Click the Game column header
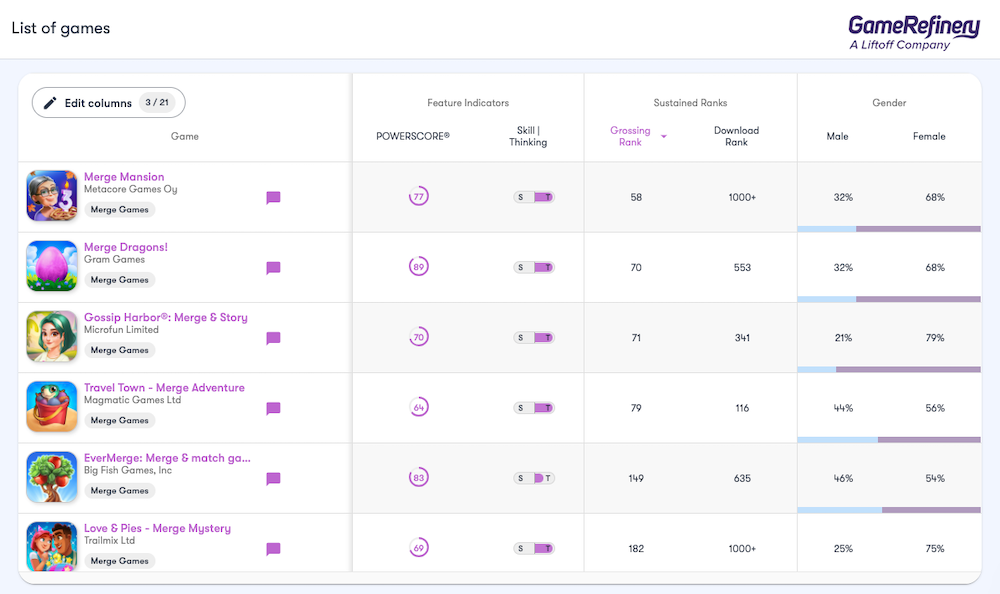1000x594 pixels. click(185, 136)
